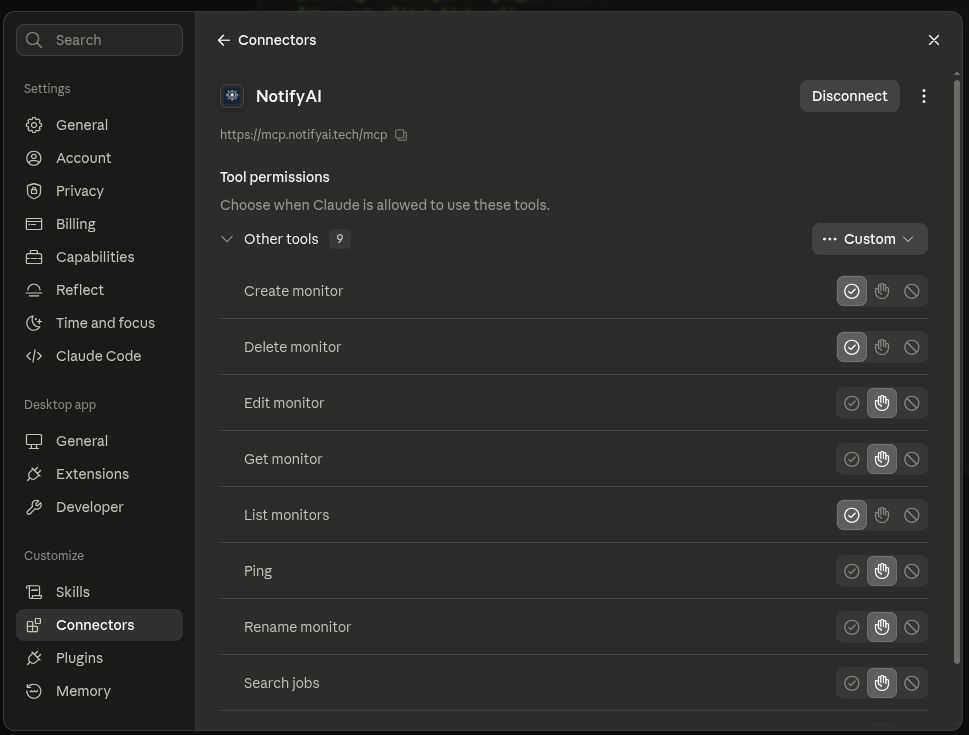Click the Tool permissions heading
This screenshot has width=969, height=735.
(x=274, y=177)
